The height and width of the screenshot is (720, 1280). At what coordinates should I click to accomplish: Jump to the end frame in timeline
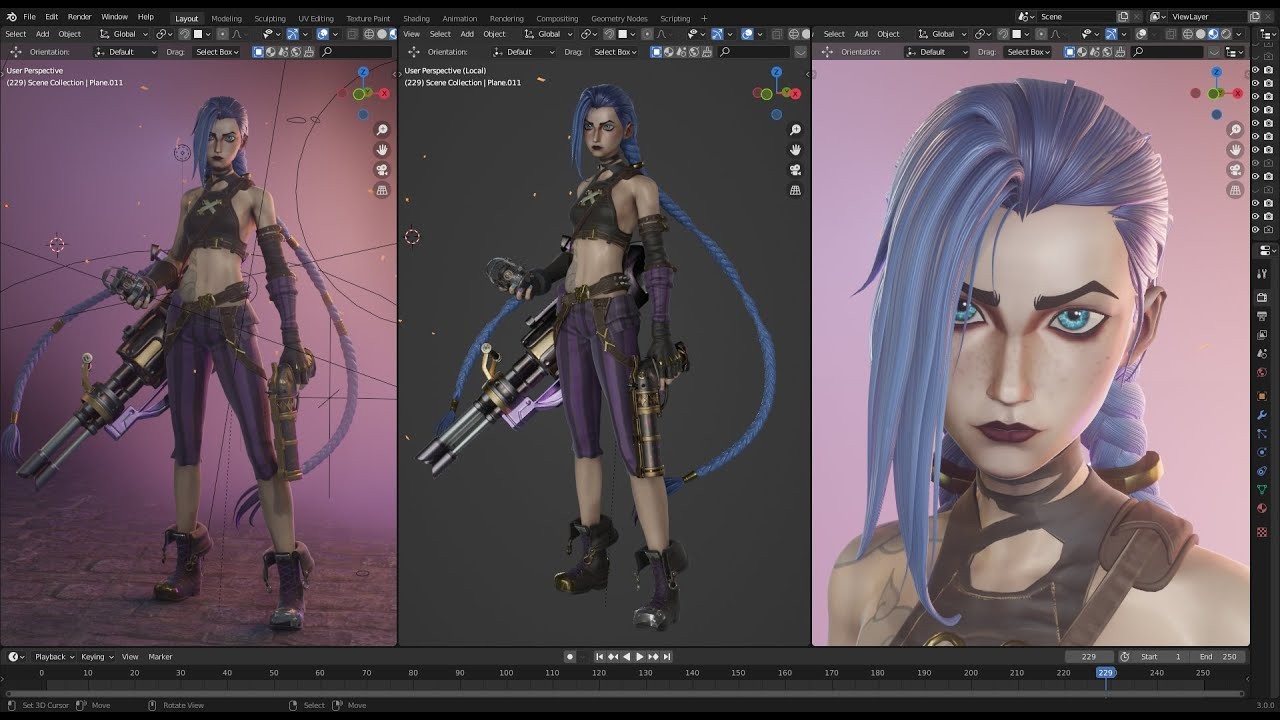(x=667, y=657)
